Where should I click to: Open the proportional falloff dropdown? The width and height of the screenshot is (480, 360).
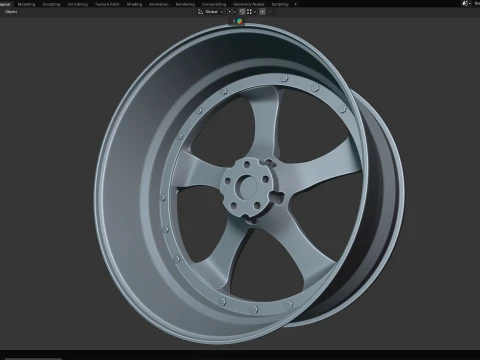point(271,12)
